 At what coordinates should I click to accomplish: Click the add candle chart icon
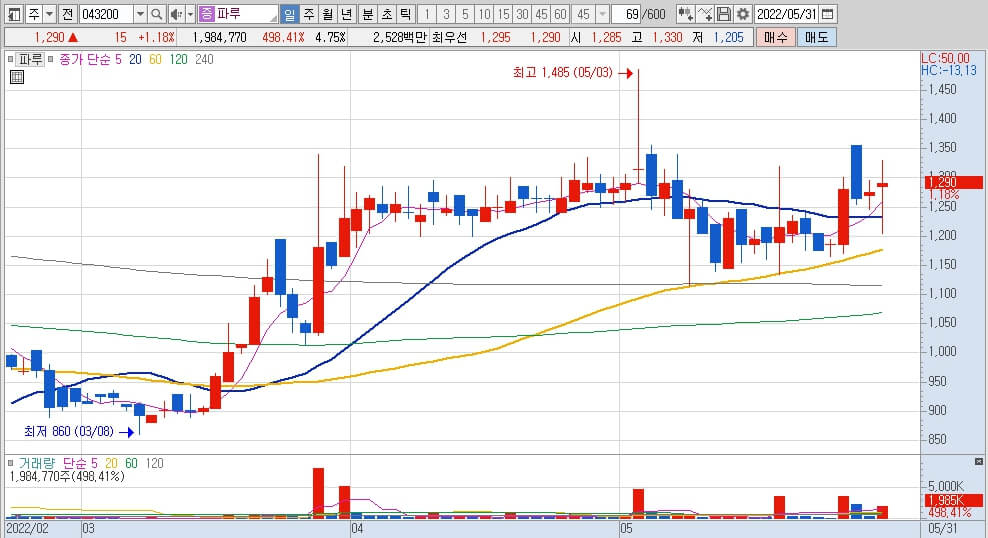(x=686, y=14)
